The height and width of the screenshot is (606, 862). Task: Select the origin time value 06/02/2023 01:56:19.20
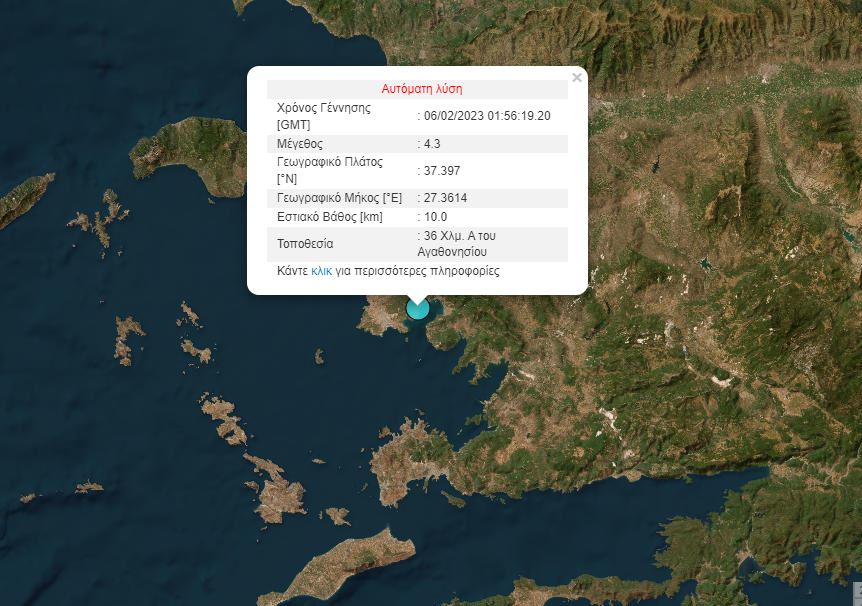coord(487,116)
